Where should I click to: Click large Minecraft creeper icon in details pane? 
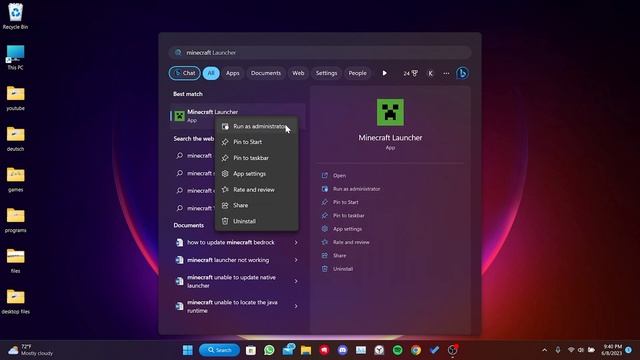point(390,112)
